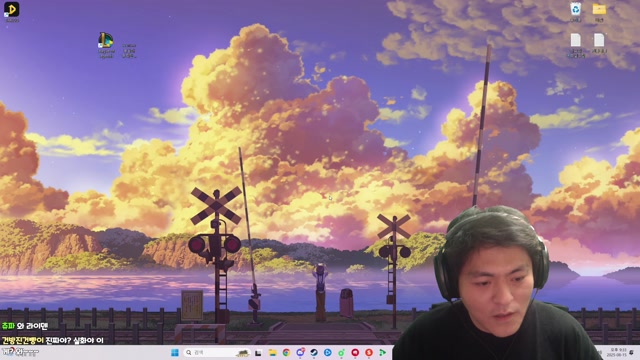Select the text file beside League shortcut
This screenshot has width=640, height=360.
[129, 51]
